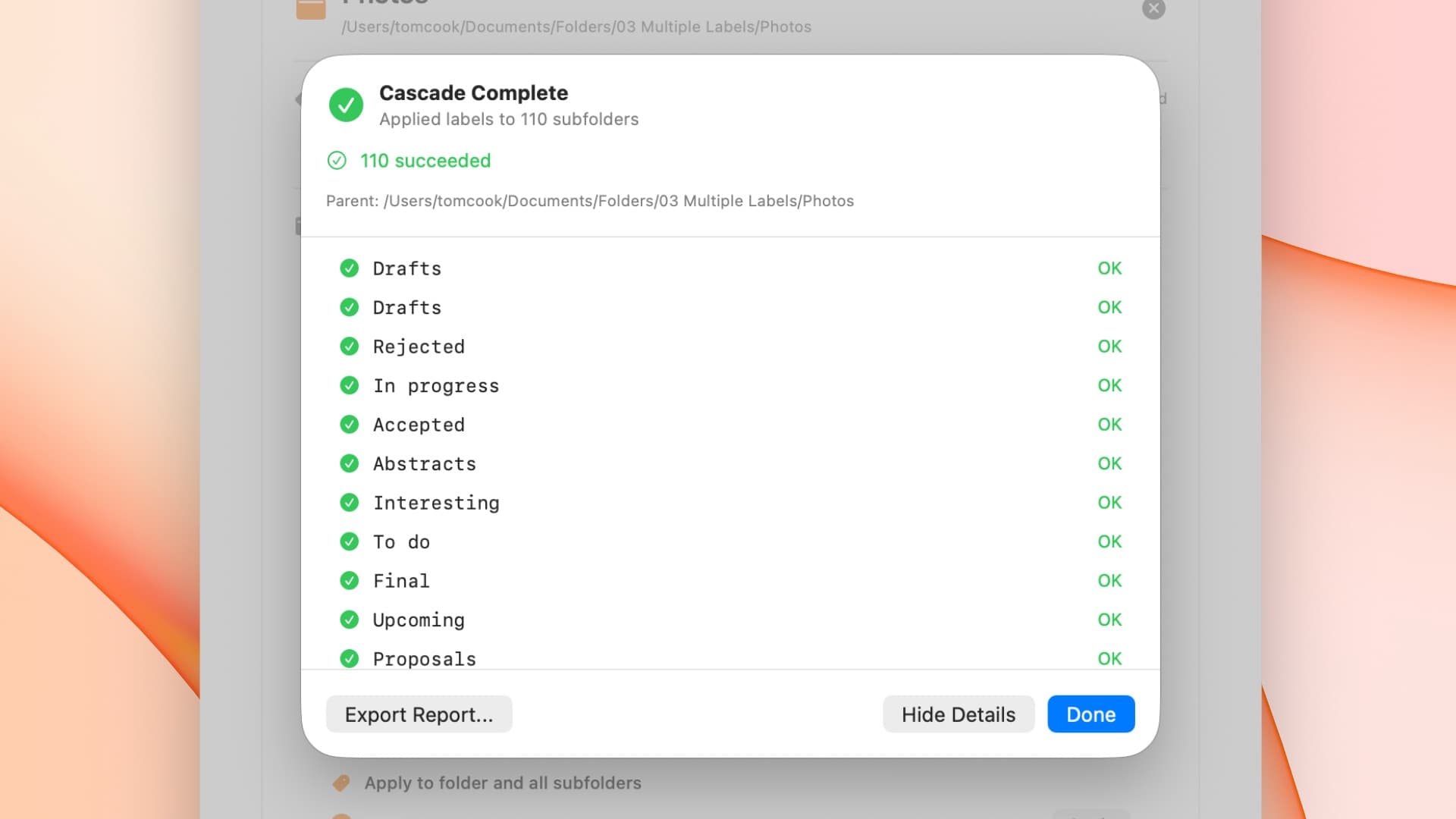
Task: Click the 110 succeeded summary text
Action: [425, 161]
